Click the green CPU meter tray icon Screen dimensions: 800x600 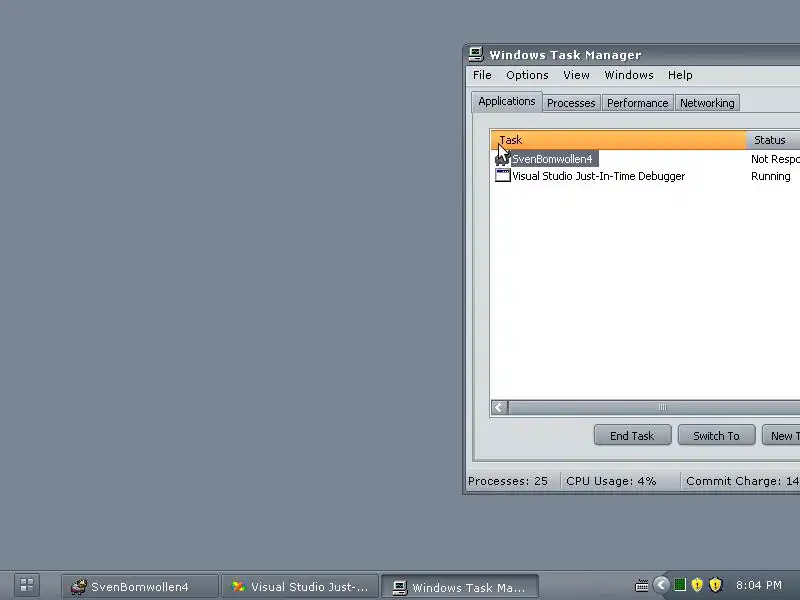tap(680, 585)
